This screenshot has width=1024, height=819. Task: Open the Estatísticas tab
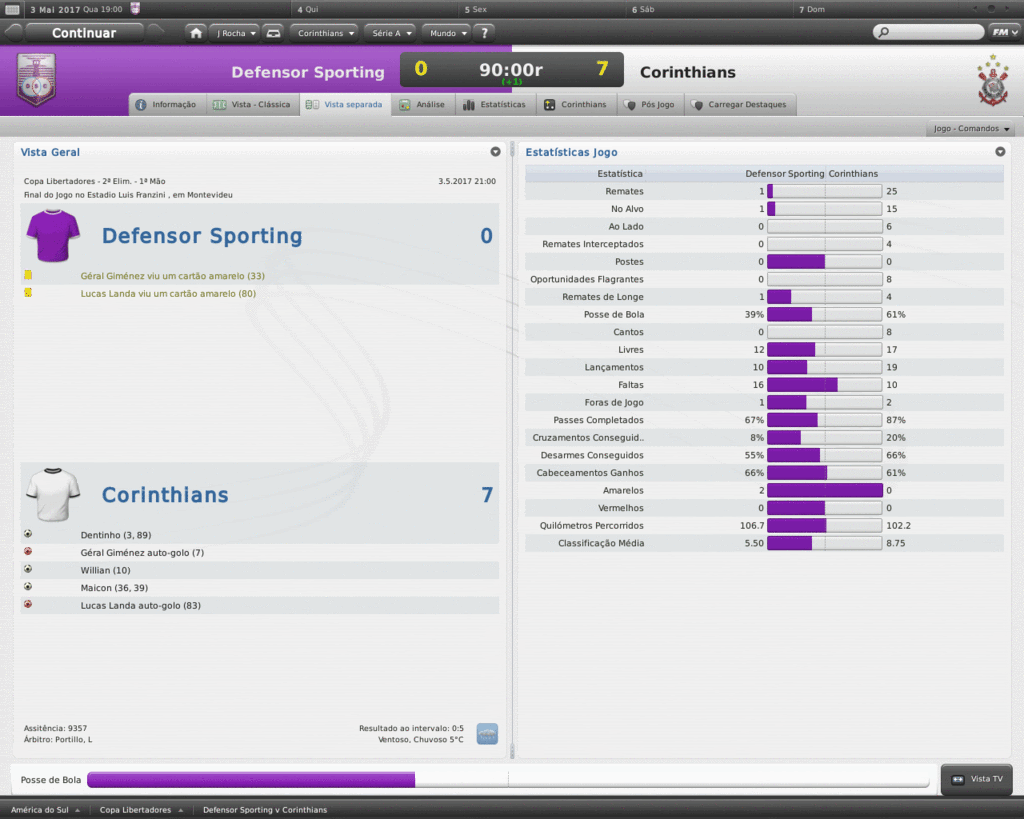(494, 104)
